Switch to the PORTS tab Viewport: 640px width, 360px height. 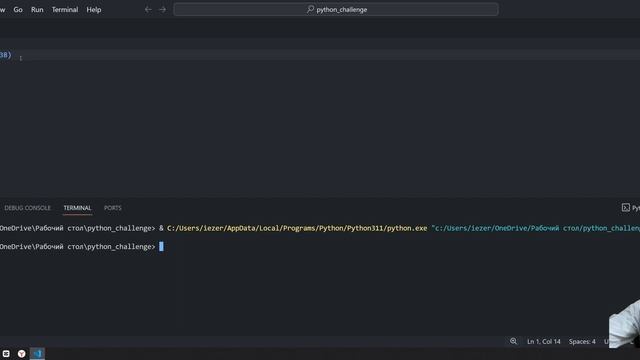(113, 208)
